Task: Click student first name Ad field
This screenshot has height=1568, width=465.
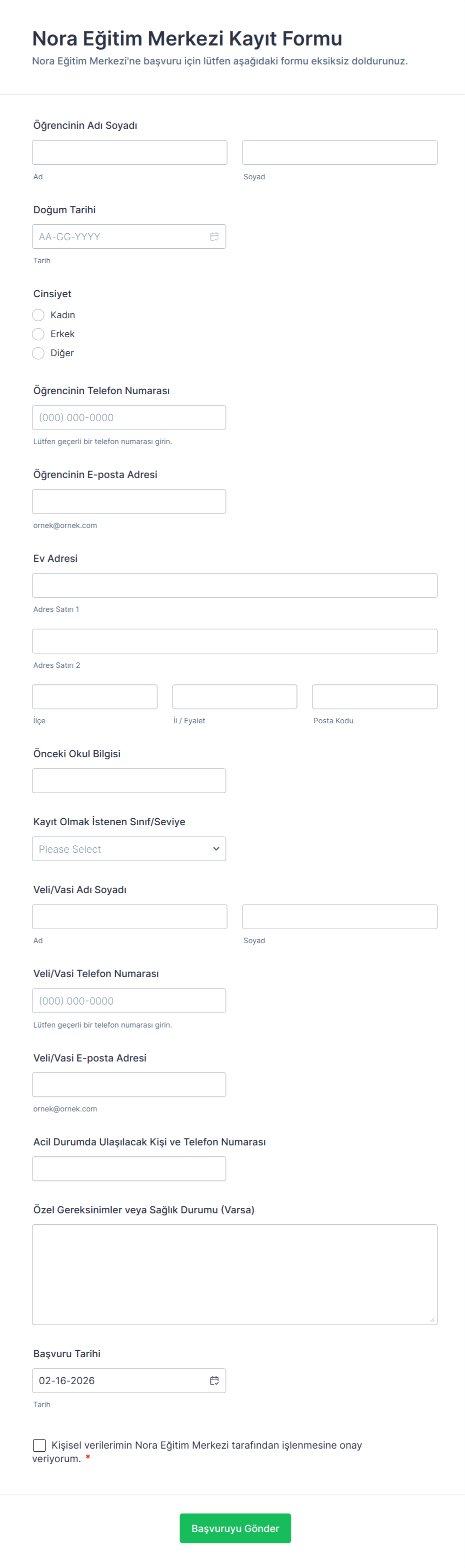Action: (x=129, y=153)
